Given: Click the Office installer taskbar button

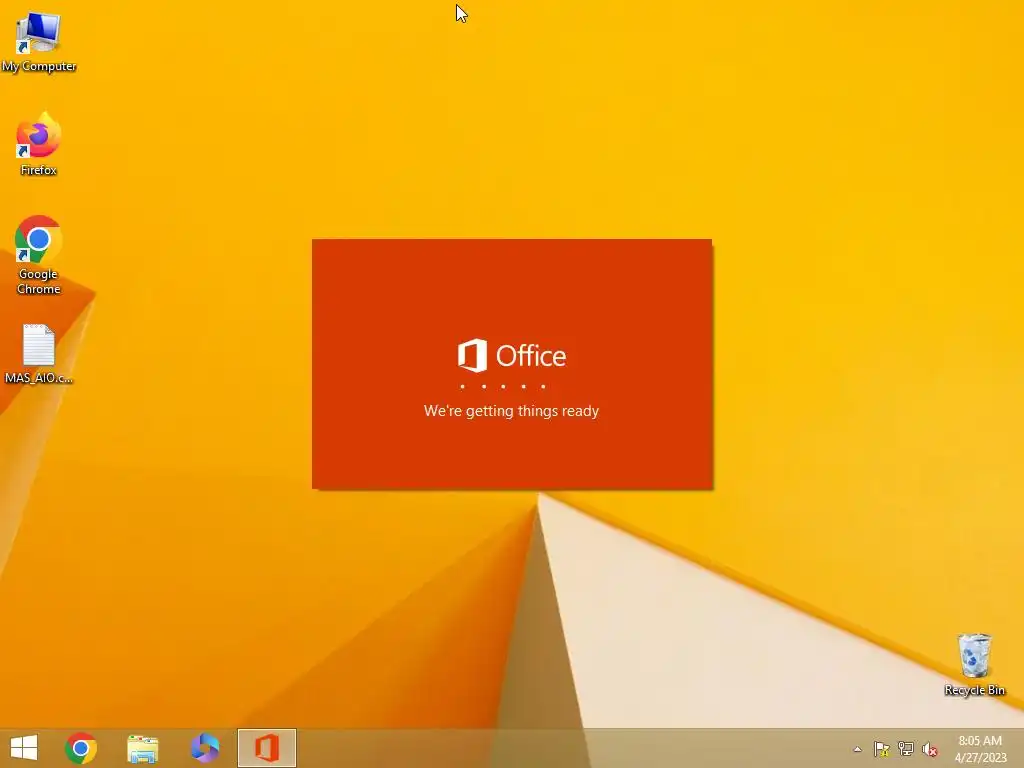Looking at the screenshot, I should point(266,748).
